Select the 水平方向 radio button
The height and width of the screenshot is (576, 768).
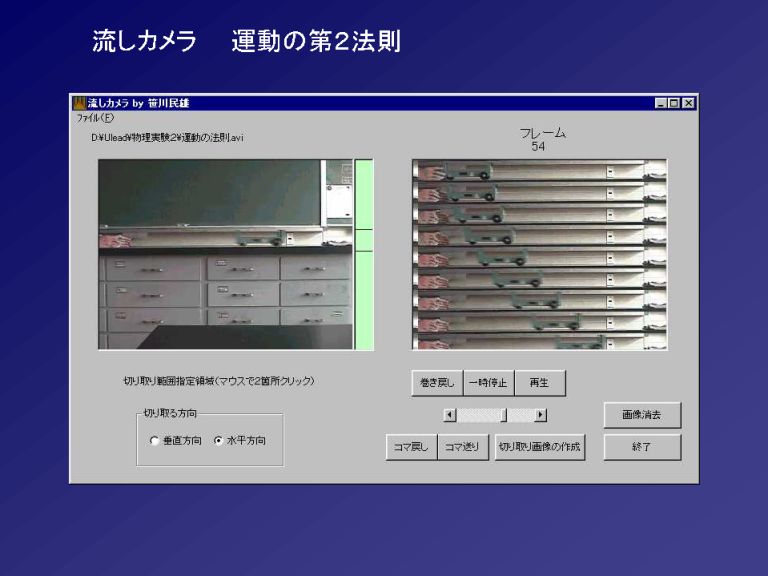tap(218, 440)
